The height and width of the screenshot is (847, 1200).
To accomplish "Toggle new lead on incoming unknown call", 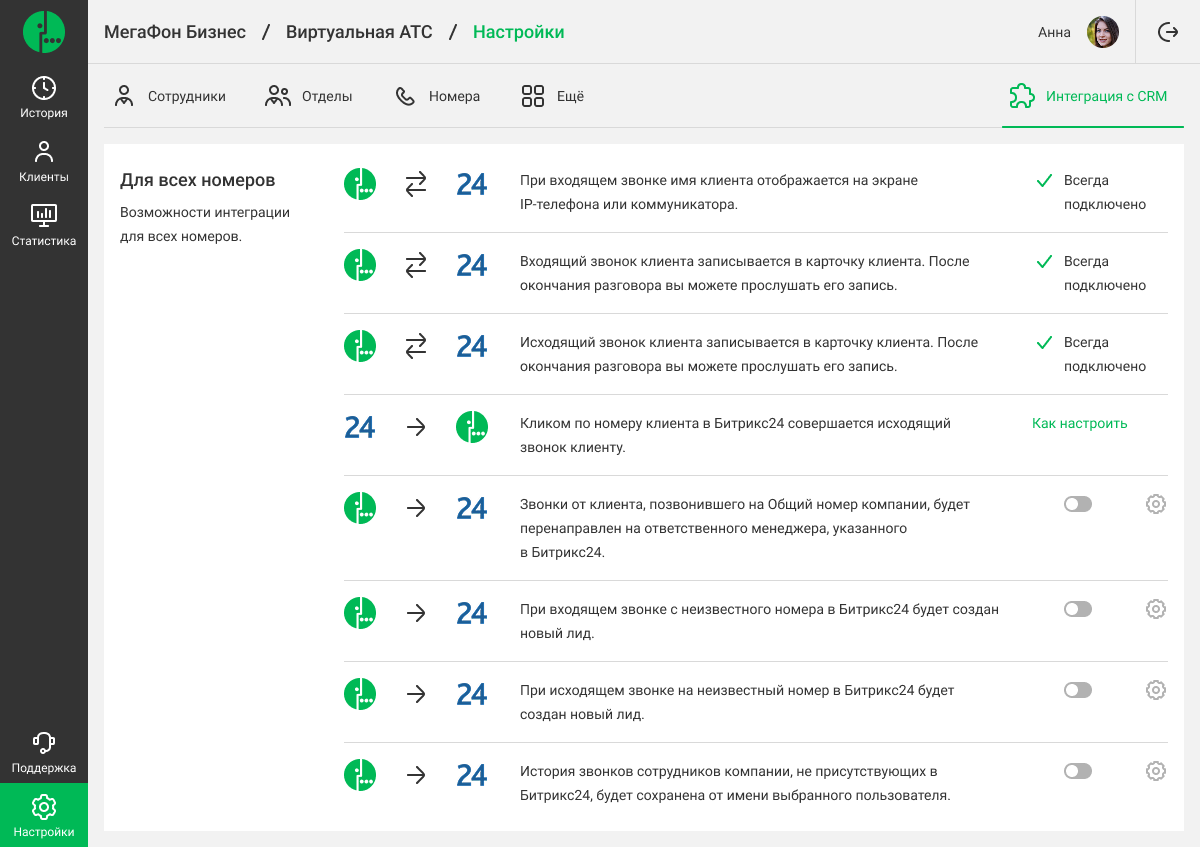I will [1078, 609].
